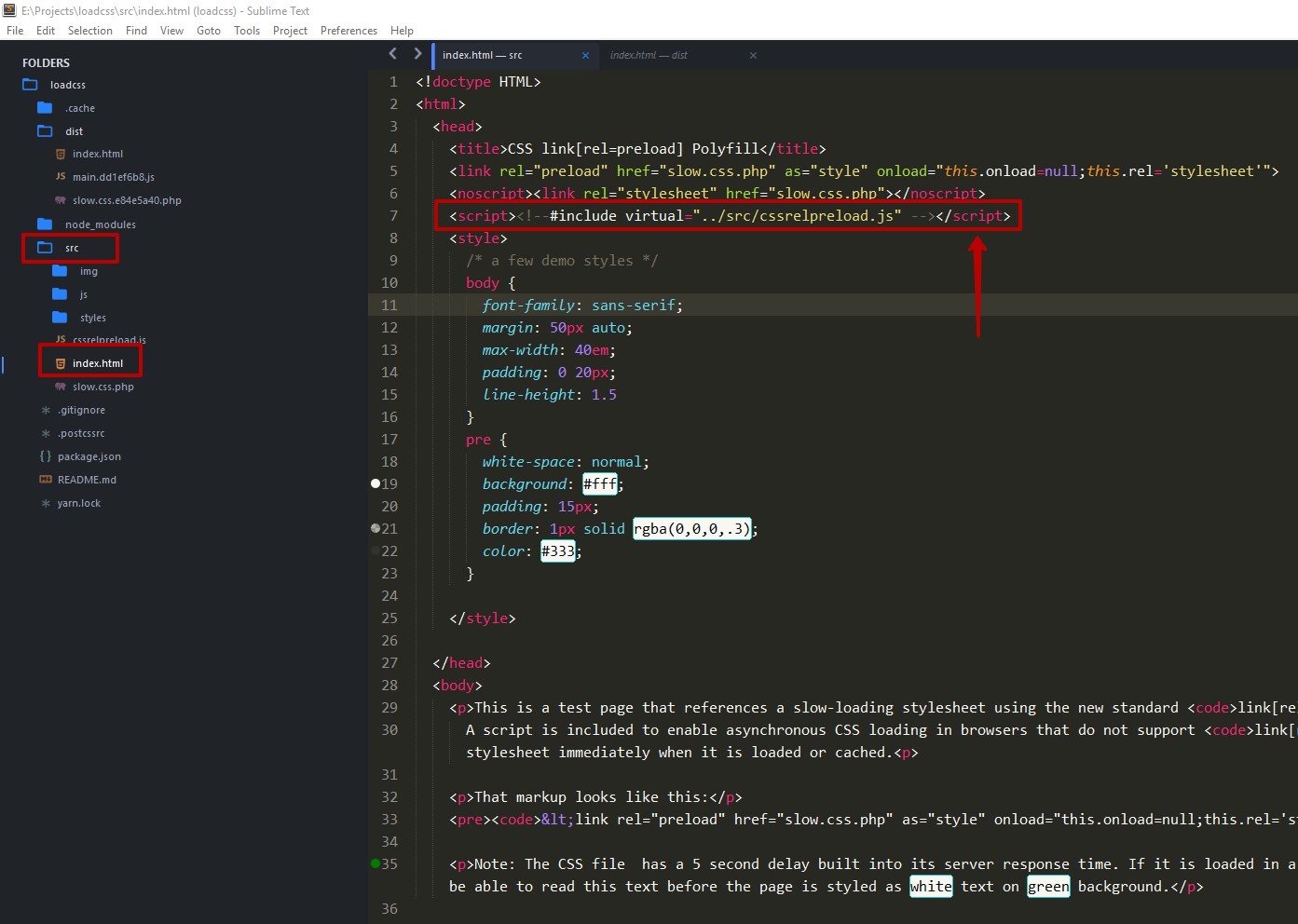1298x924 pixels.
Task: Close the index.html — dist tab
Action: (753, 55)
